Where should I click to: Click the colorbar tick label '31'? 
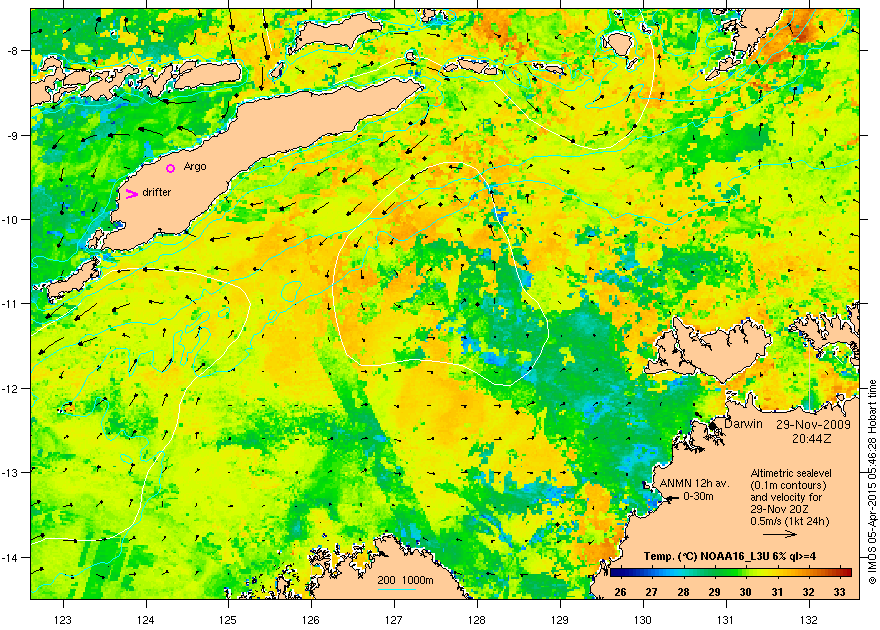click(x=777, y=592)
